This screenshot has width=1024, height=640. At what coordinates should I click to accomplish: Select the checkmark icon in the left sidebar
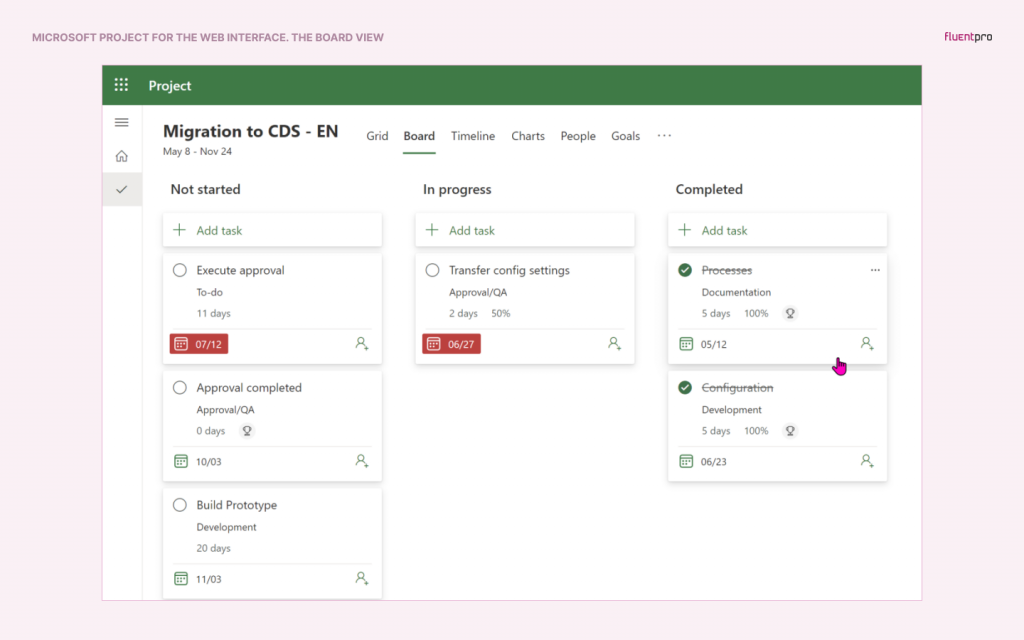pos(121,189)
